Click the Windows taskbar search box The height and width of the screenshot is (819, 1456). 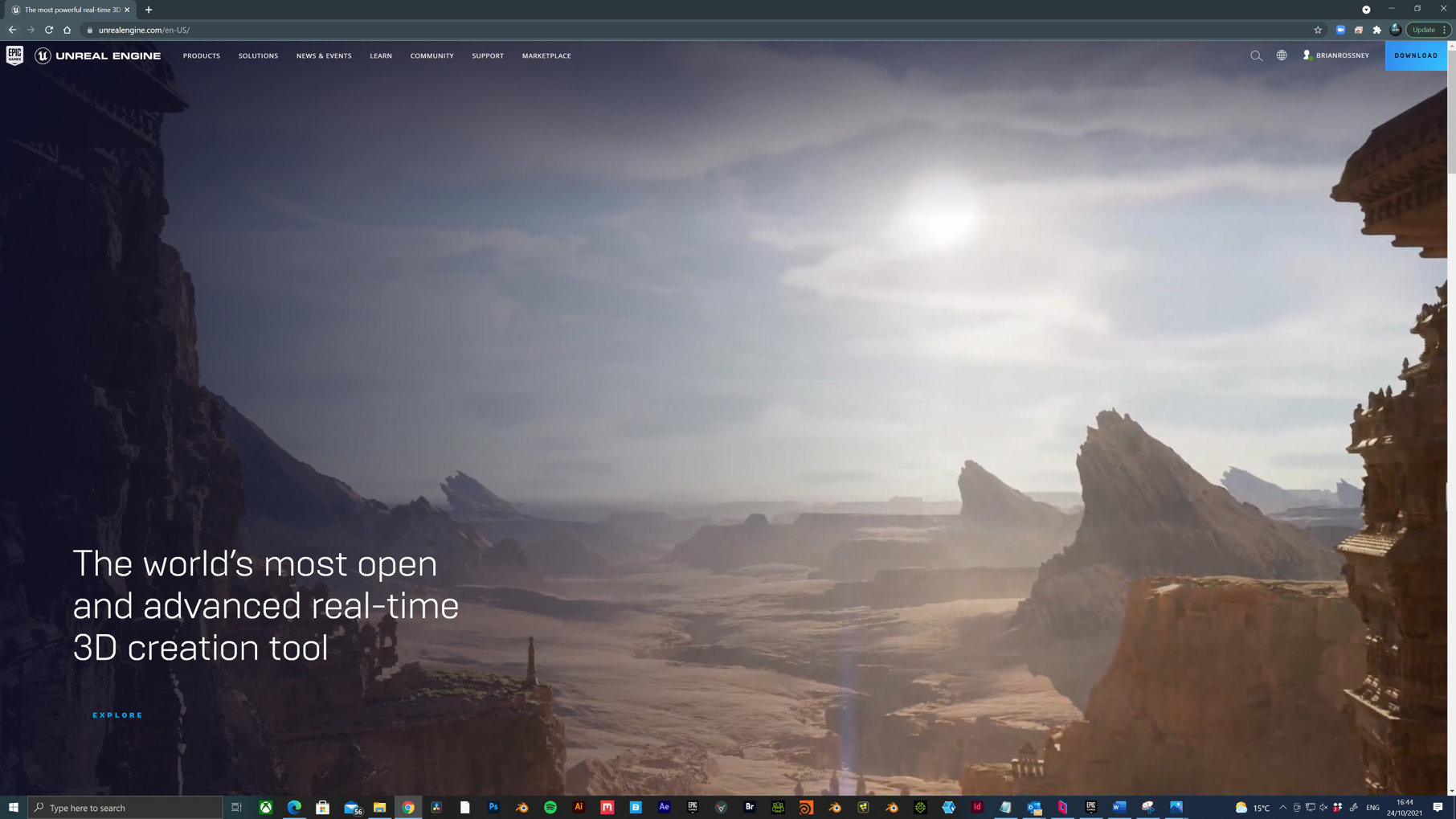[x=125, y=807]
